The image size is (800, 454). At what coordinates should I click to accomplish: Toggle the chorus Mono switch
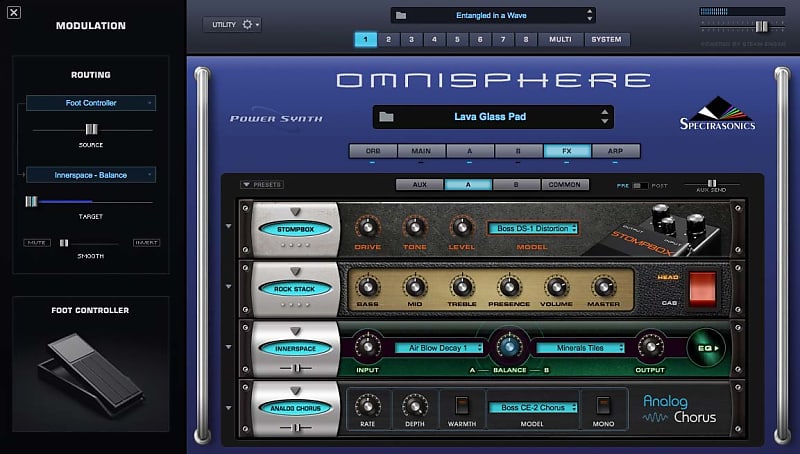tap(603, 406)
